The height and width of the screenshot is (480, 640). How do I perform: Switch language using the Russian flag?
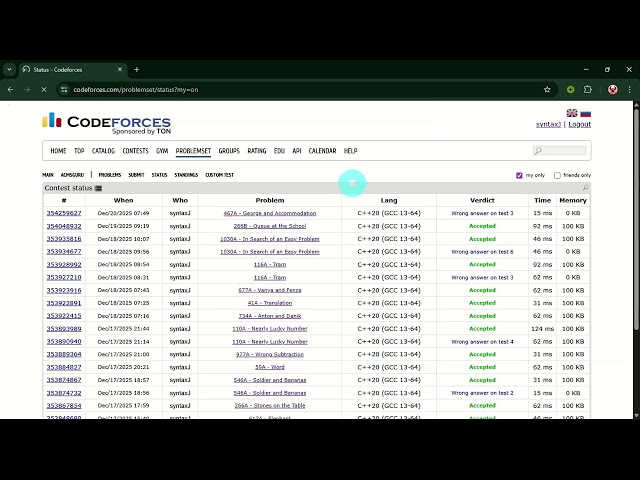point(585,113)
